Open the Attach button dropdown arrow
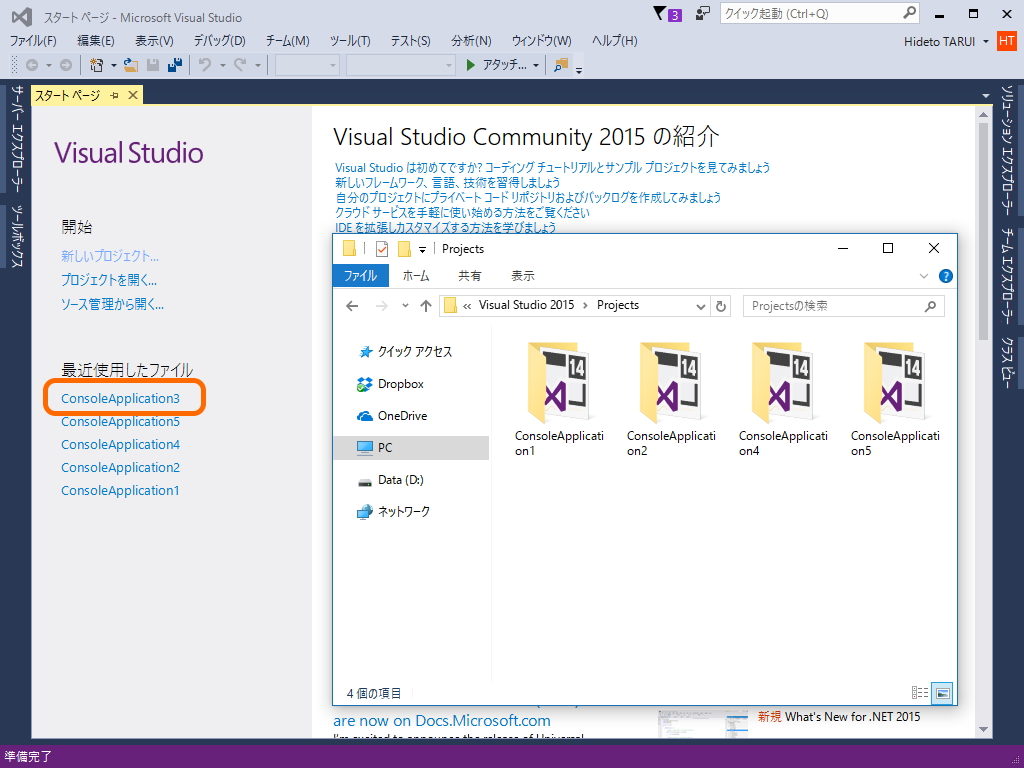1024x768 pixels. [536, 65]
